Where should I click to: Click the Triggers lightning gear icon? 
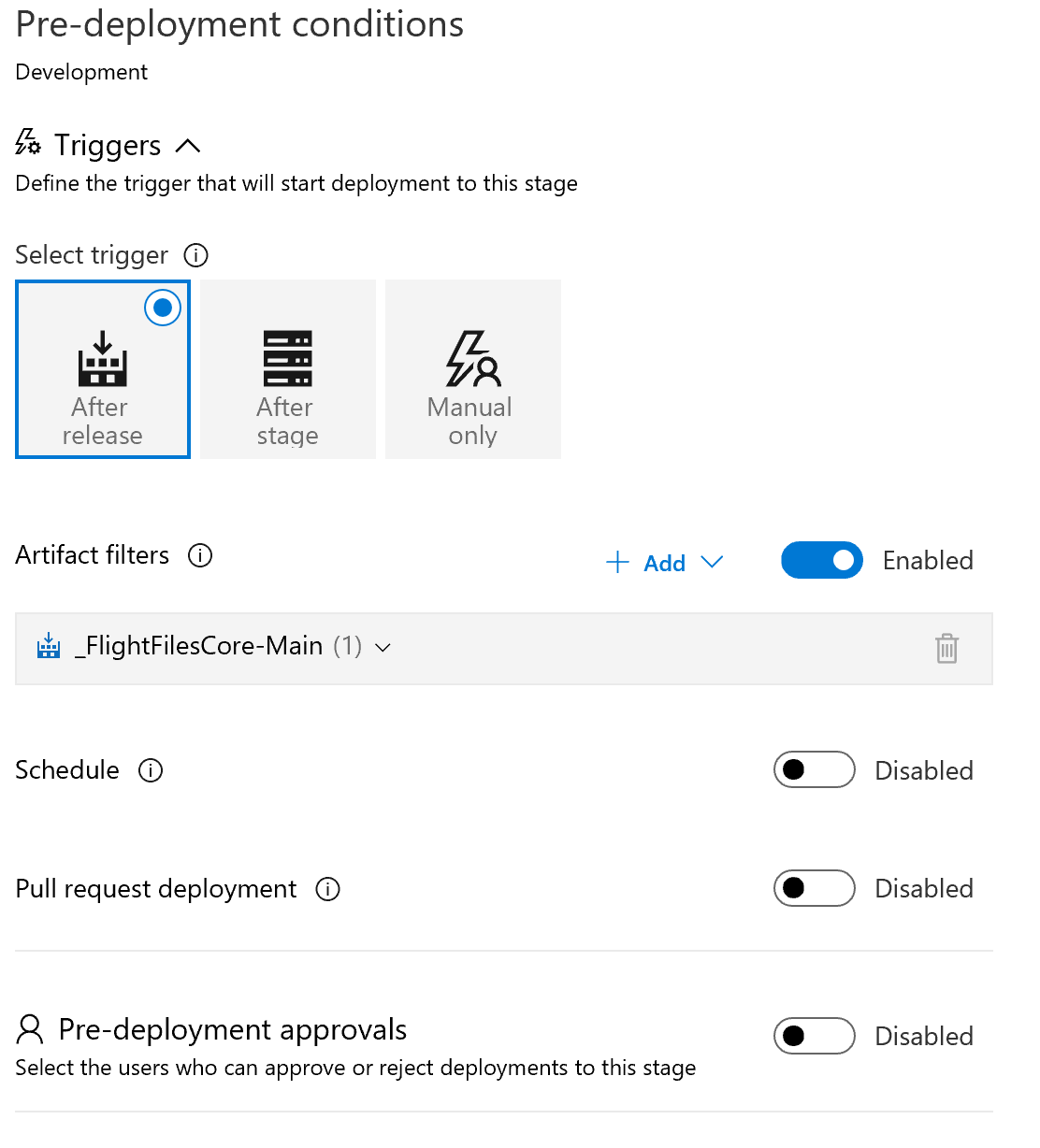[x=28, y=143]
